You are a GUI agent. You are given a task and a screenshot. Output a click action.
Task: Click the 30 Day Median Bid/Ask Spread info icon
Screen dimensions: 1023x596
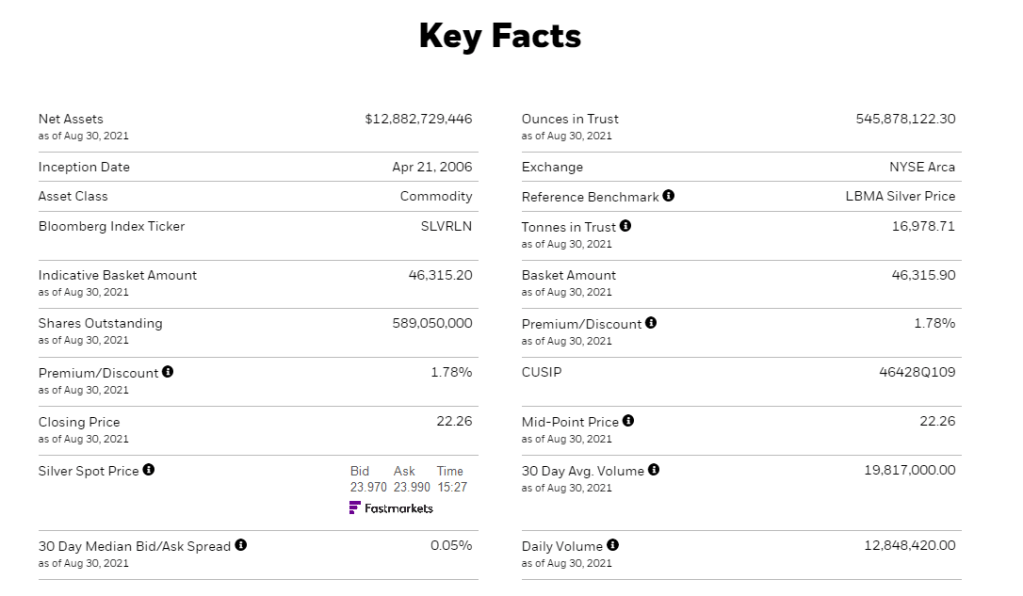click(241, 546)
